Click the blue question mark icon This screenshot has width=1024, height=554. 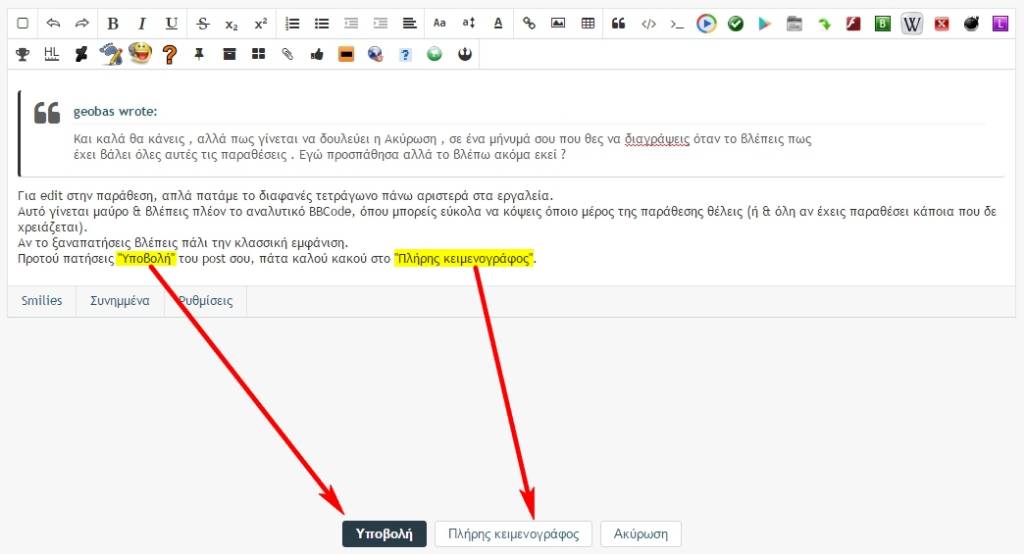tap(405, 55)
